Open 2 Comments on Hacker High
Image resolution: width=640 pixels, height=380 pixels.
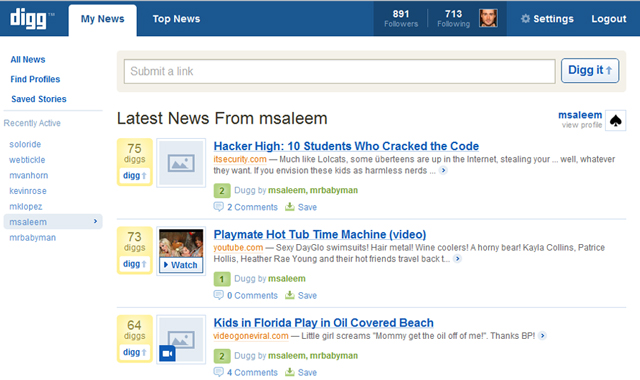pyautogui.click(x=252, y=207)
